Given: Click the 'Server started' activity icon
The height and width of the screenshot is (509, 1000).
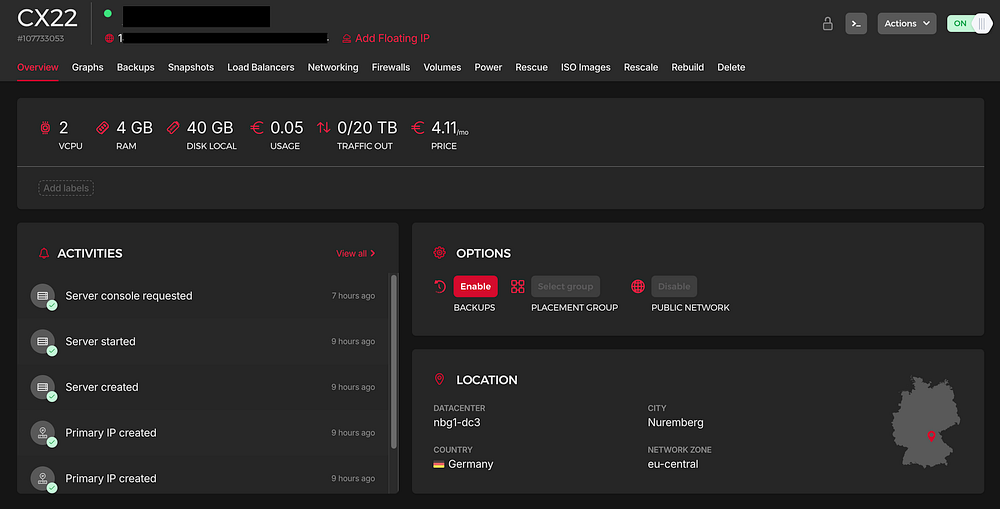Looking at the screenshot, I should coord(43,342).
